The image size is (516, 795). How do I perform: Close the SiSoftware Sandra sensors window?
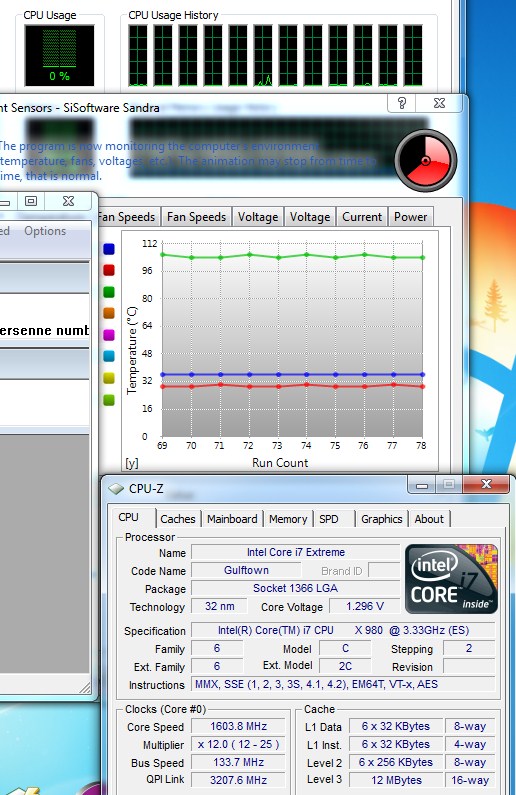click(x=439, y=103)
